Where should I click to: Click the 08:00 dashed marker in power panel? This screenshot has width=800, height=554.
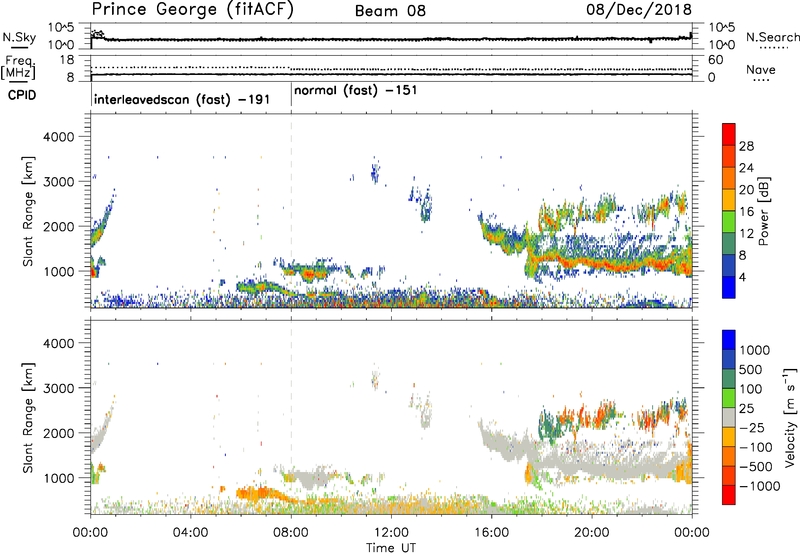pos(291,211)
